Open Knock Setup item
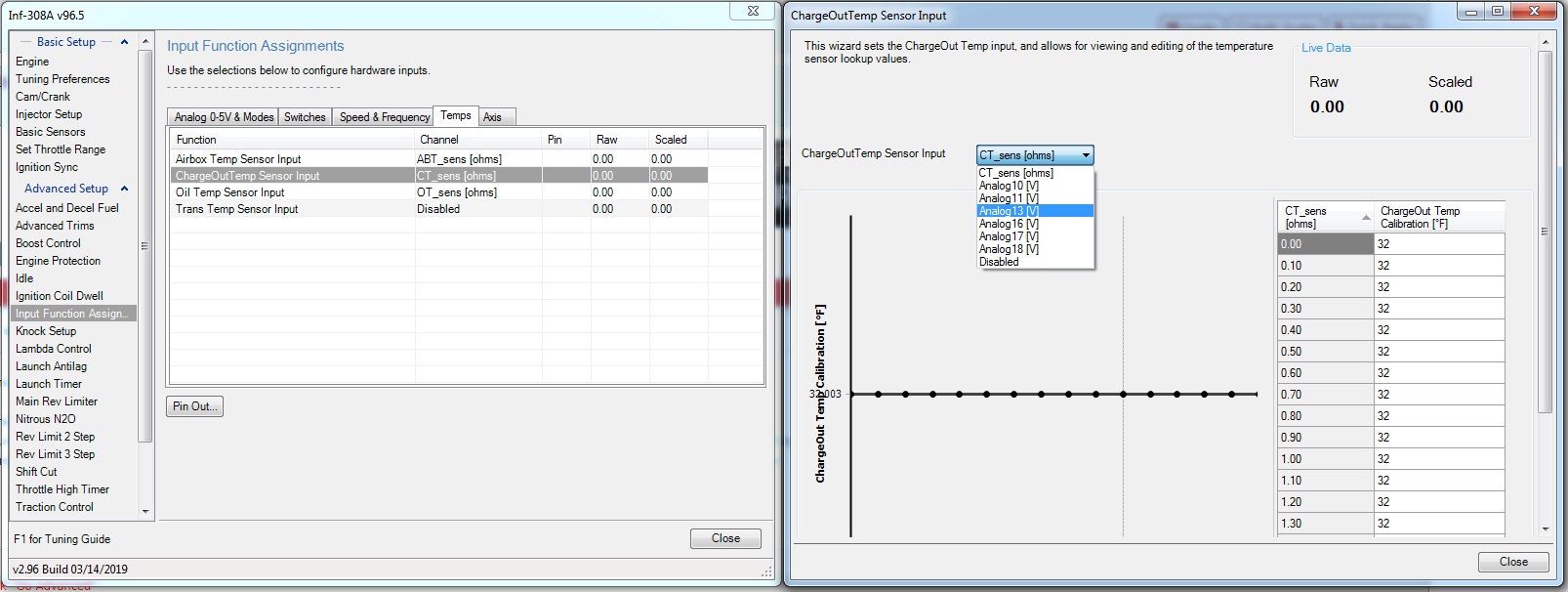The image size is (1568, 592). click(x=46, y=331)
